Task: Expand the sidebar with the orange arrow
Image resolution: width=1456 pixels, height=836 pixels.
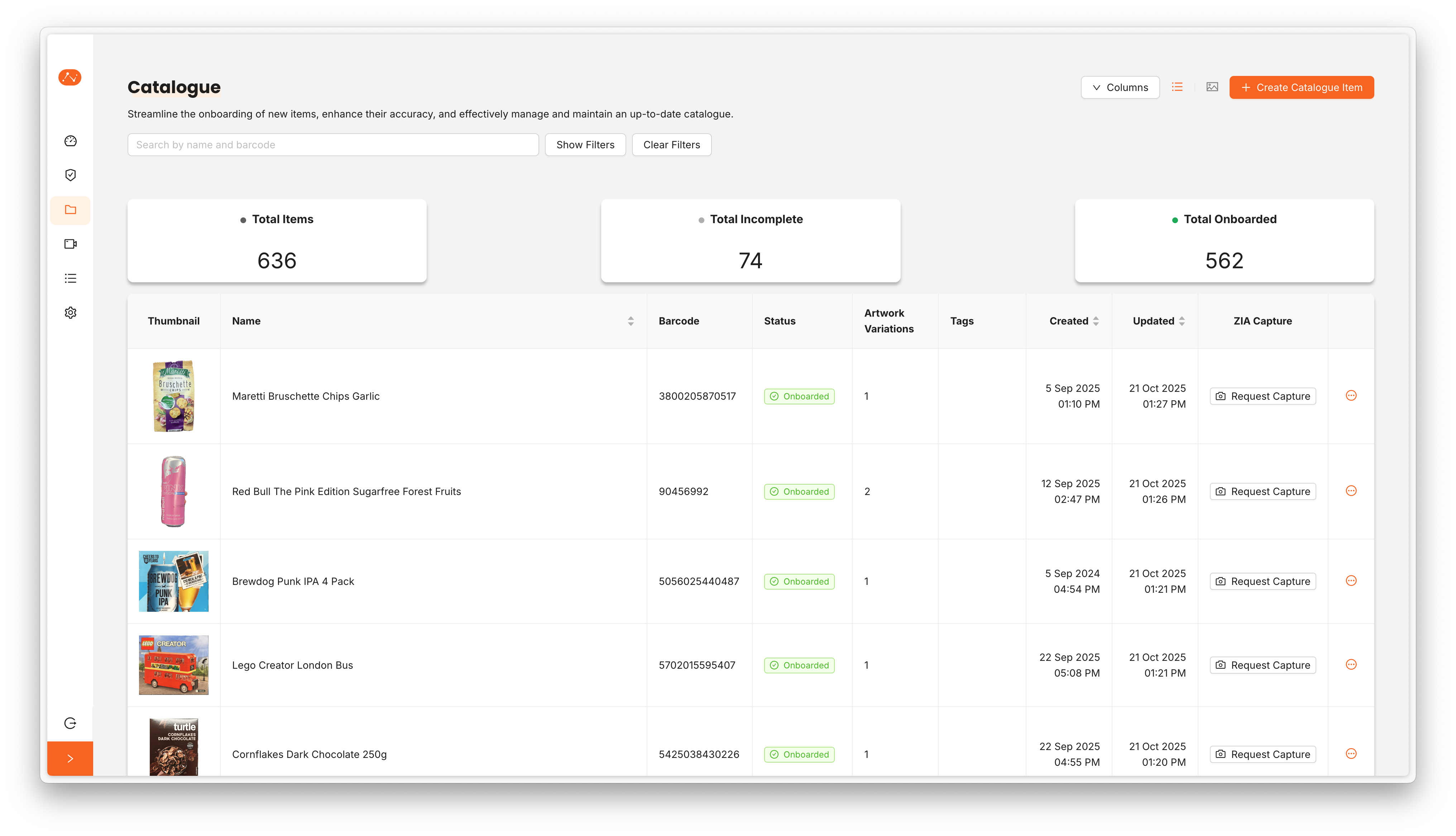Action: [70, 759]
